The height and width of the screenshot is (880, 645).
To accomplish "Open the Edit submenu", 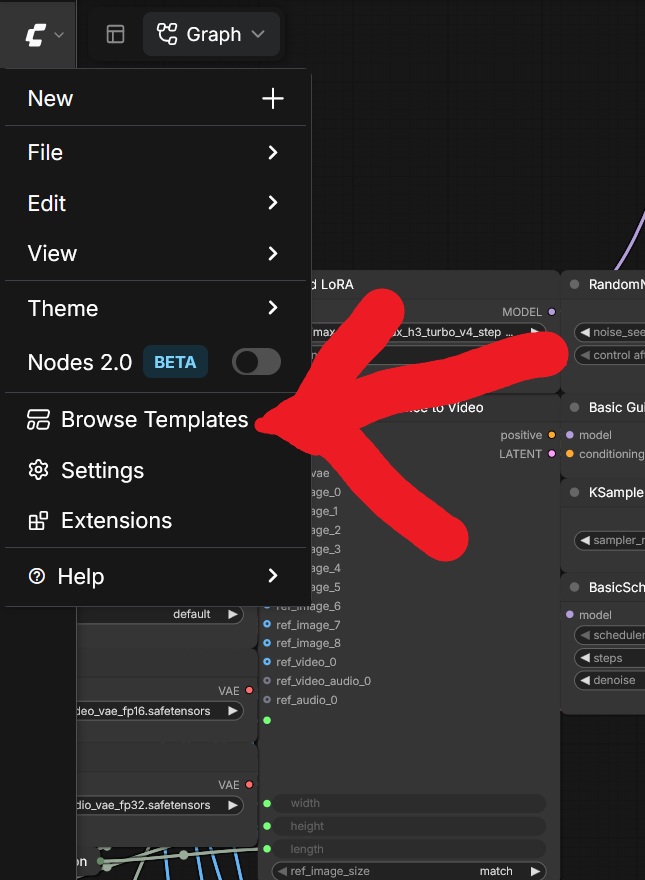I will (155, 203).
